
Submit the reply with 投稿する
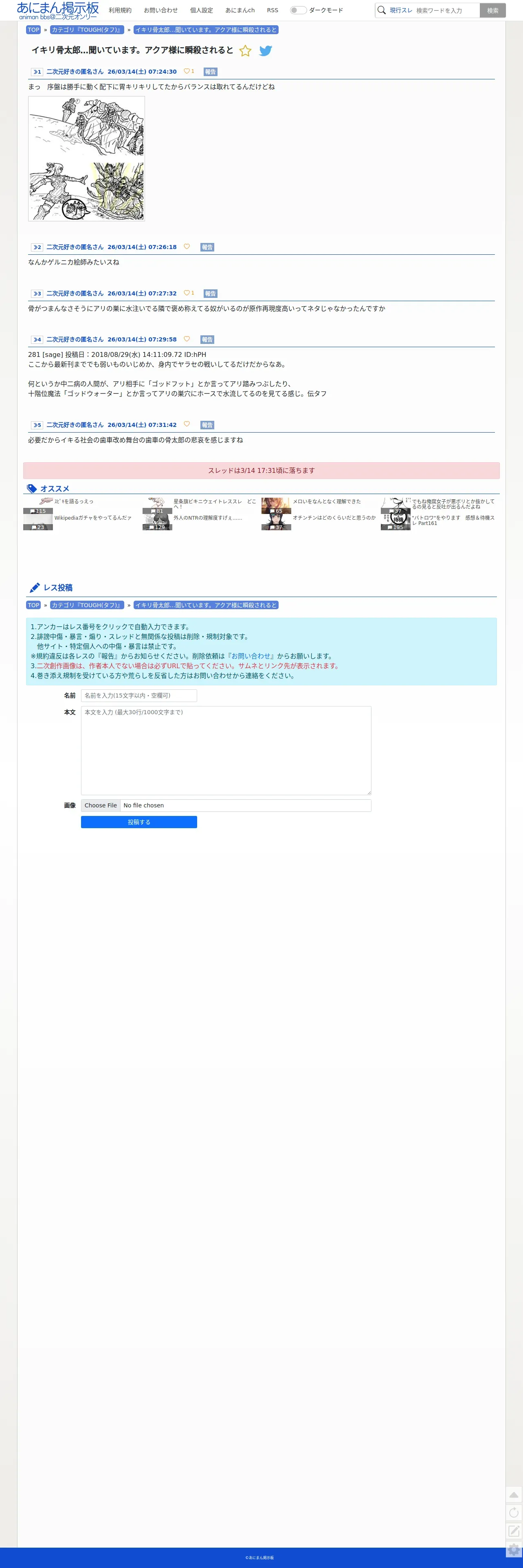pyautogui.click(x=139, y=822)
